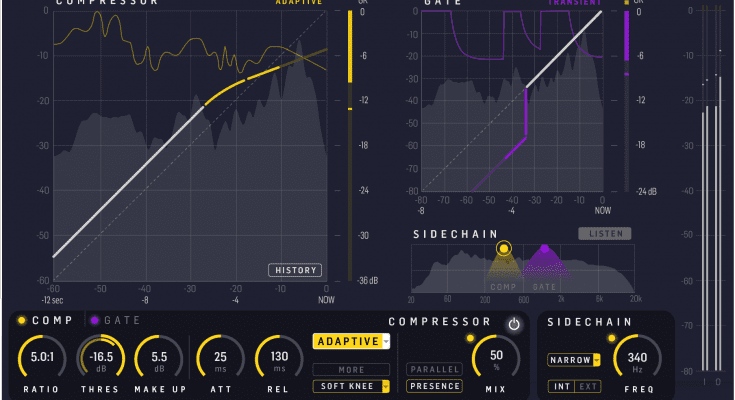Screen dimensions: 735x400
Task: Click the yellow COMP sidechain node
Action: point(504,248)
